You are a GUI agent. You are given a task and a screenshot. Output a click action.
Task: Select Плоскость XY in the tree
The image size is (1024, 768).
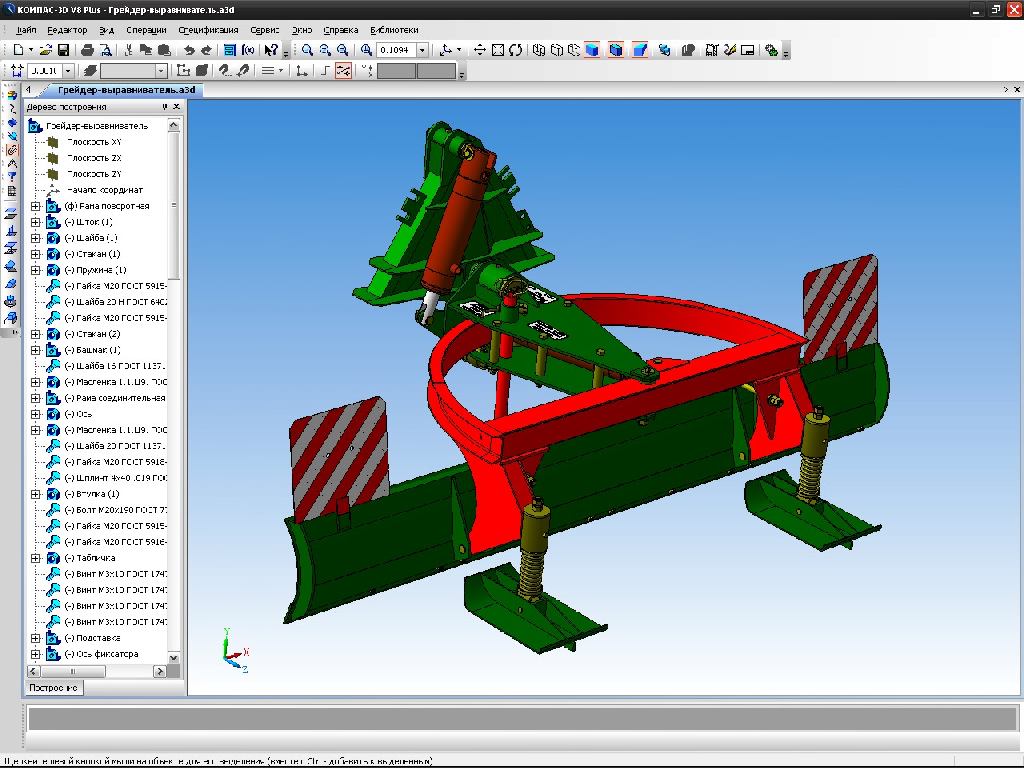[x=94, y=142]
